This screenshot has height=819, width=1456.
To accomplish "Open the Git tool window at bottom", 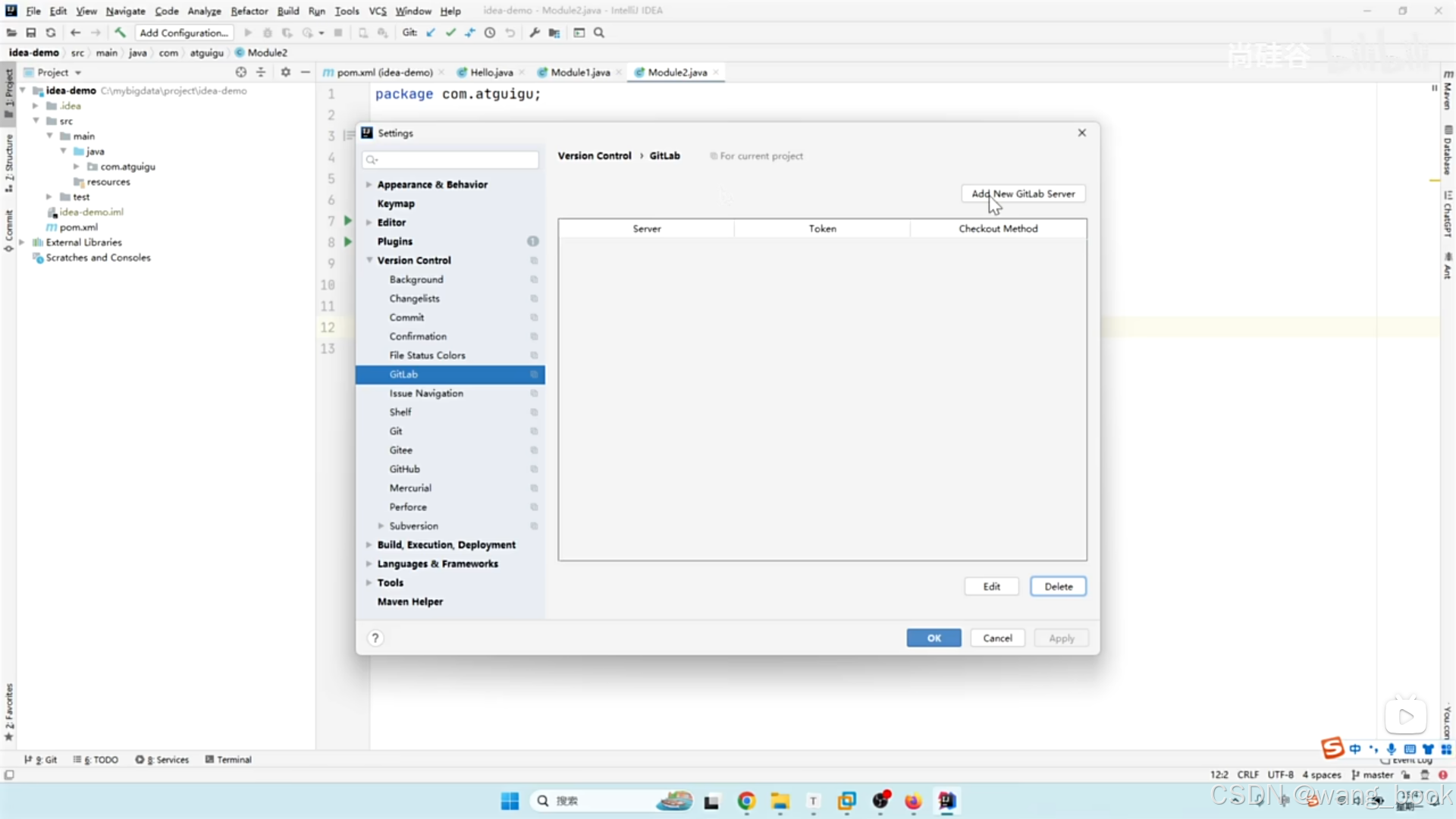I will (41, 760).
